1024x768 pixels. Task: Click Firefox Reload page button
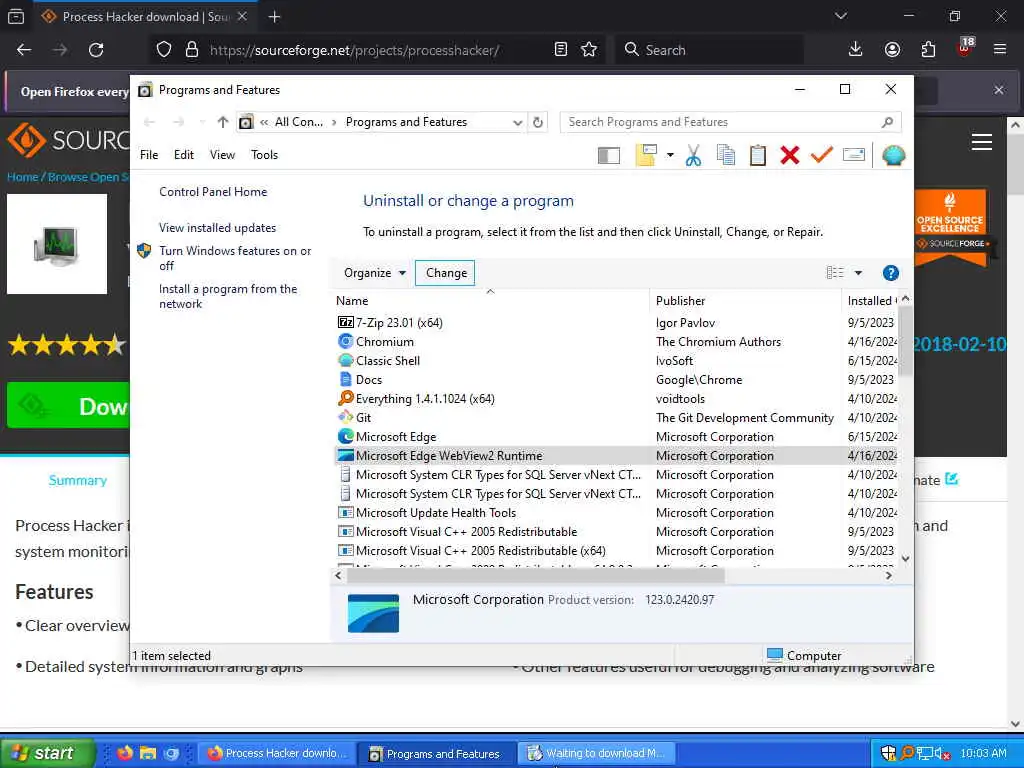(96, 50)
